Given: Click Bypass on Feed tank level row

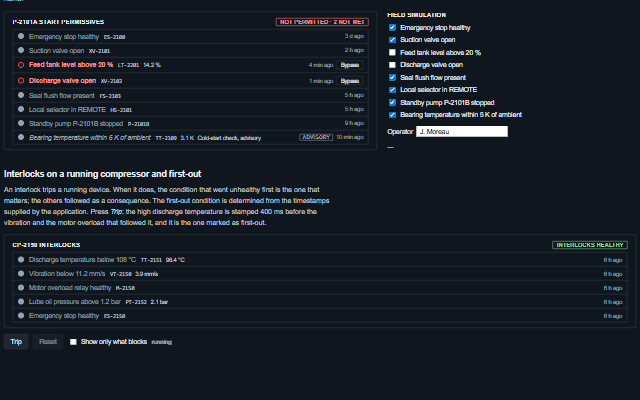Looking at the screenshot, I should point(350,65).
